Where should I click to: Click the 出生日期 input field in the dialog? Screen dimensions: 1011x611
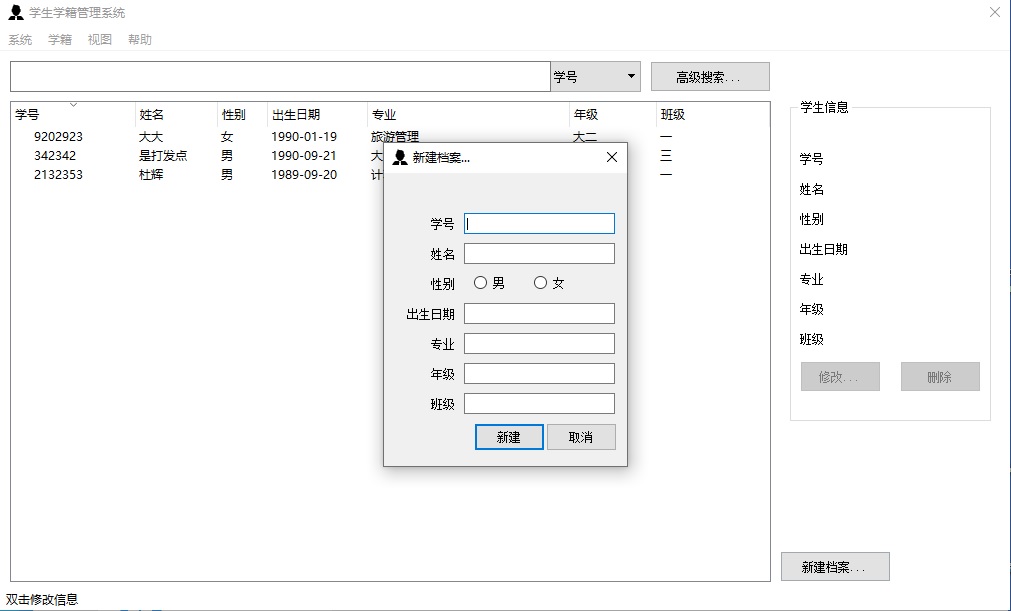(x=539, y=312)
